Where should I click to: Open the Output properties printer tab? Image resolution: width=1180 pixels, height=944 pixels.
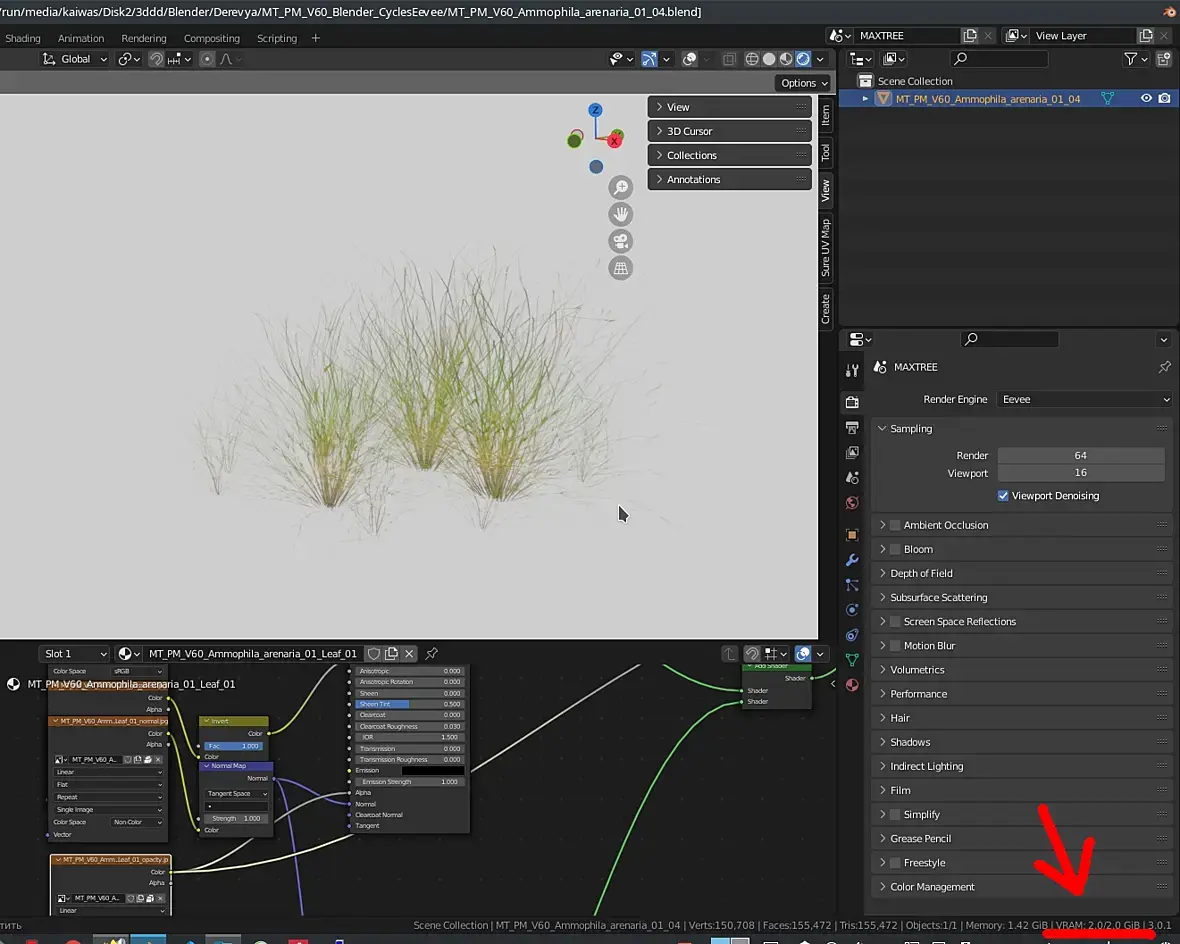(x=852, y=428)
